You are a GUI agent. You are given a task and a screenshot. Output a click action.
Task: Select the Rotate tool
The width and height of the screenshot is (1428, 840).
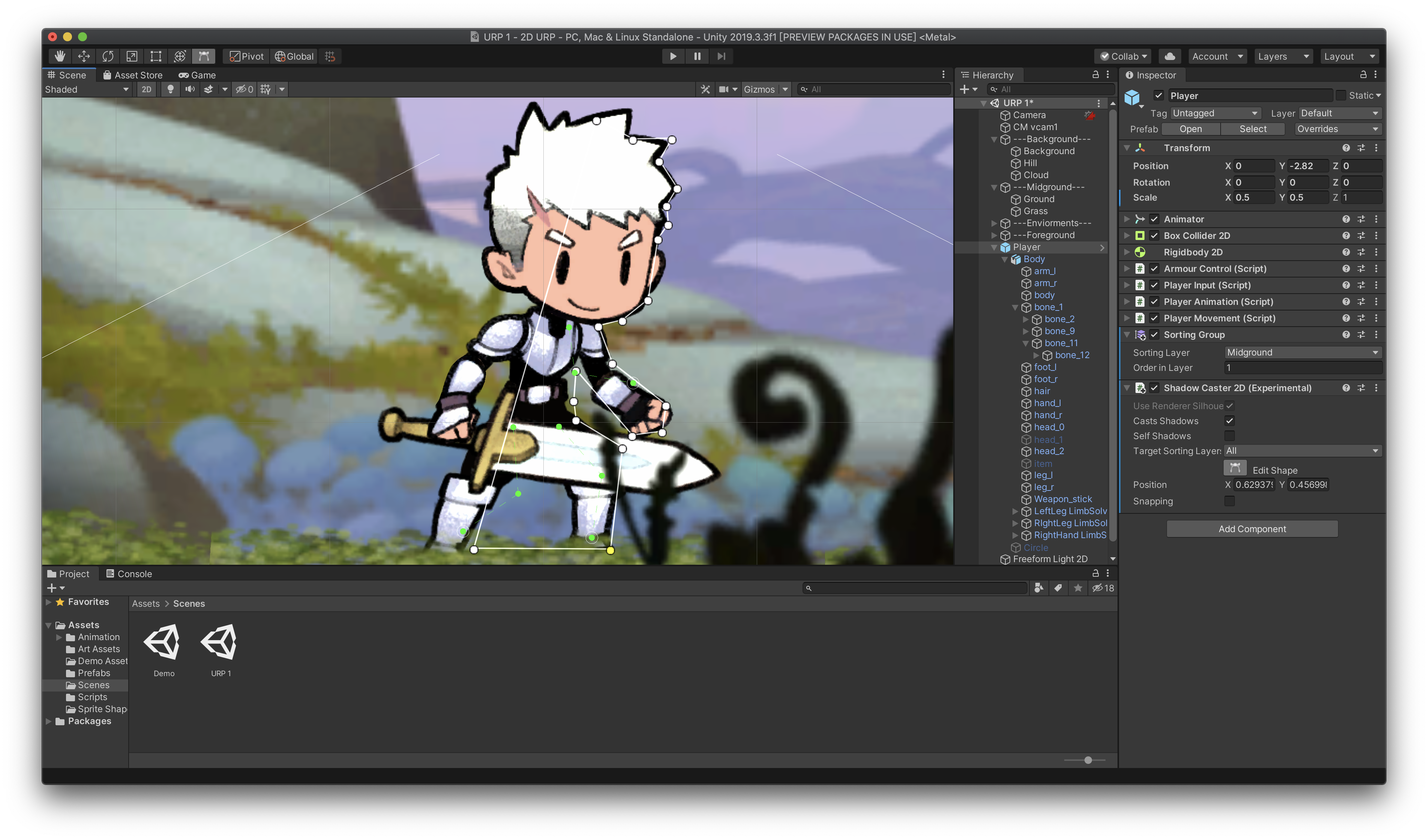click(x=108, y=56)
